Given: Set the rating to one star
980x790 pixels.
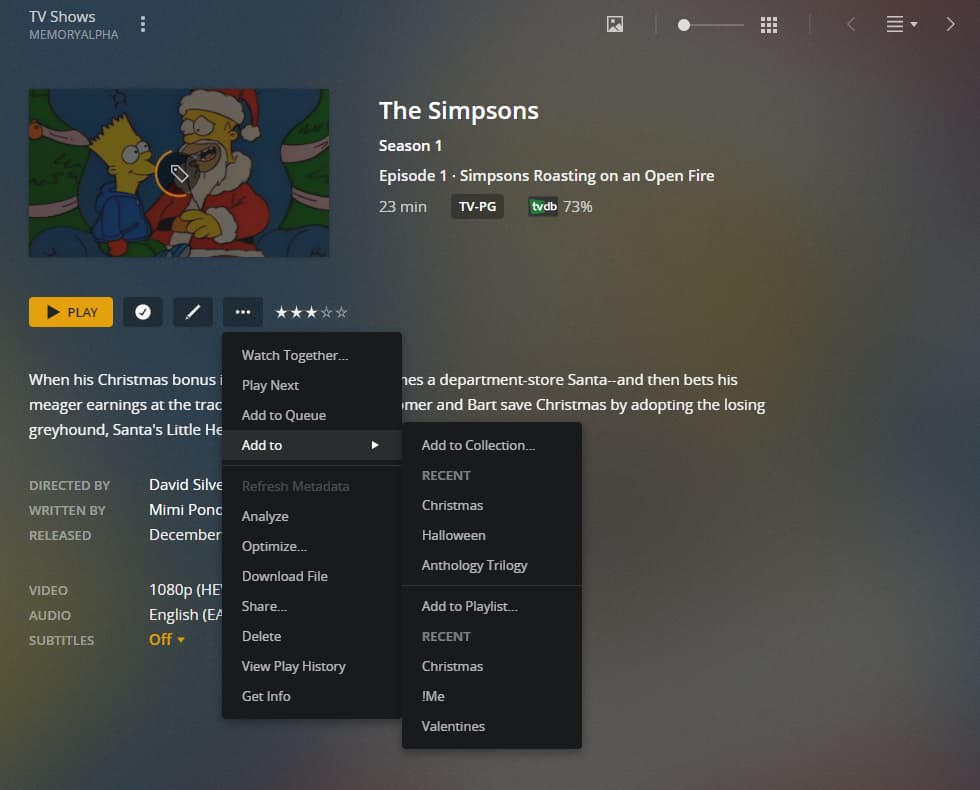Looking at the screenshot, I should tap(281, 312).
